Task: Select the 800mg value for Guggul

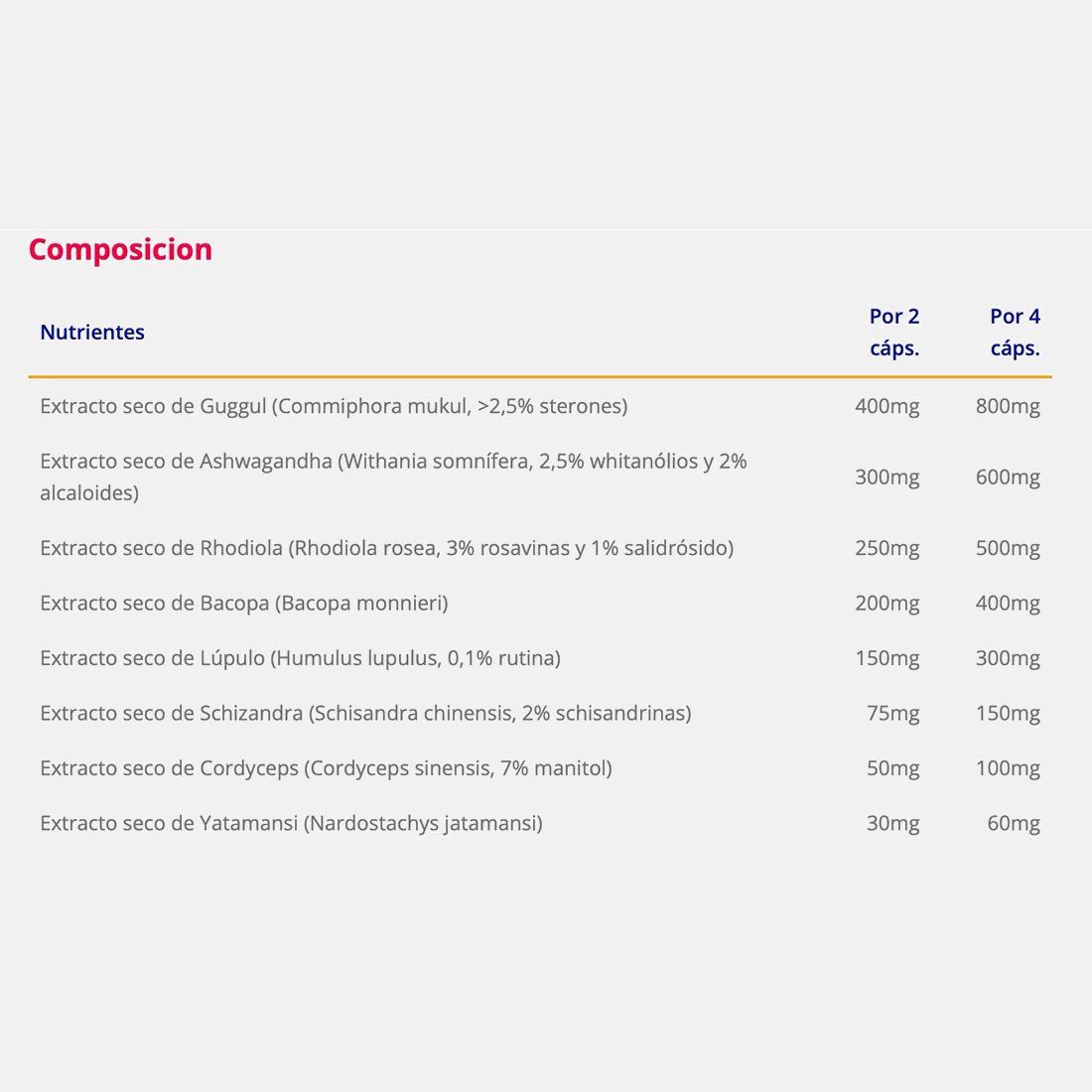Action: point(1008,406)
